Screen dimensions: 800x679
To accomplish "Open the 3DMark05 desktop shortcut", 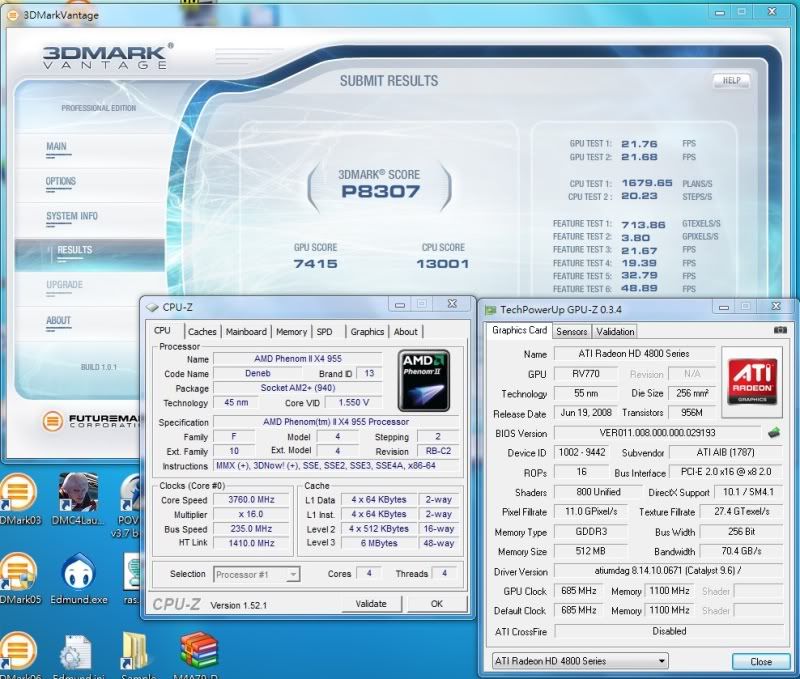I will pyautogui.click(x=19, y=579).
